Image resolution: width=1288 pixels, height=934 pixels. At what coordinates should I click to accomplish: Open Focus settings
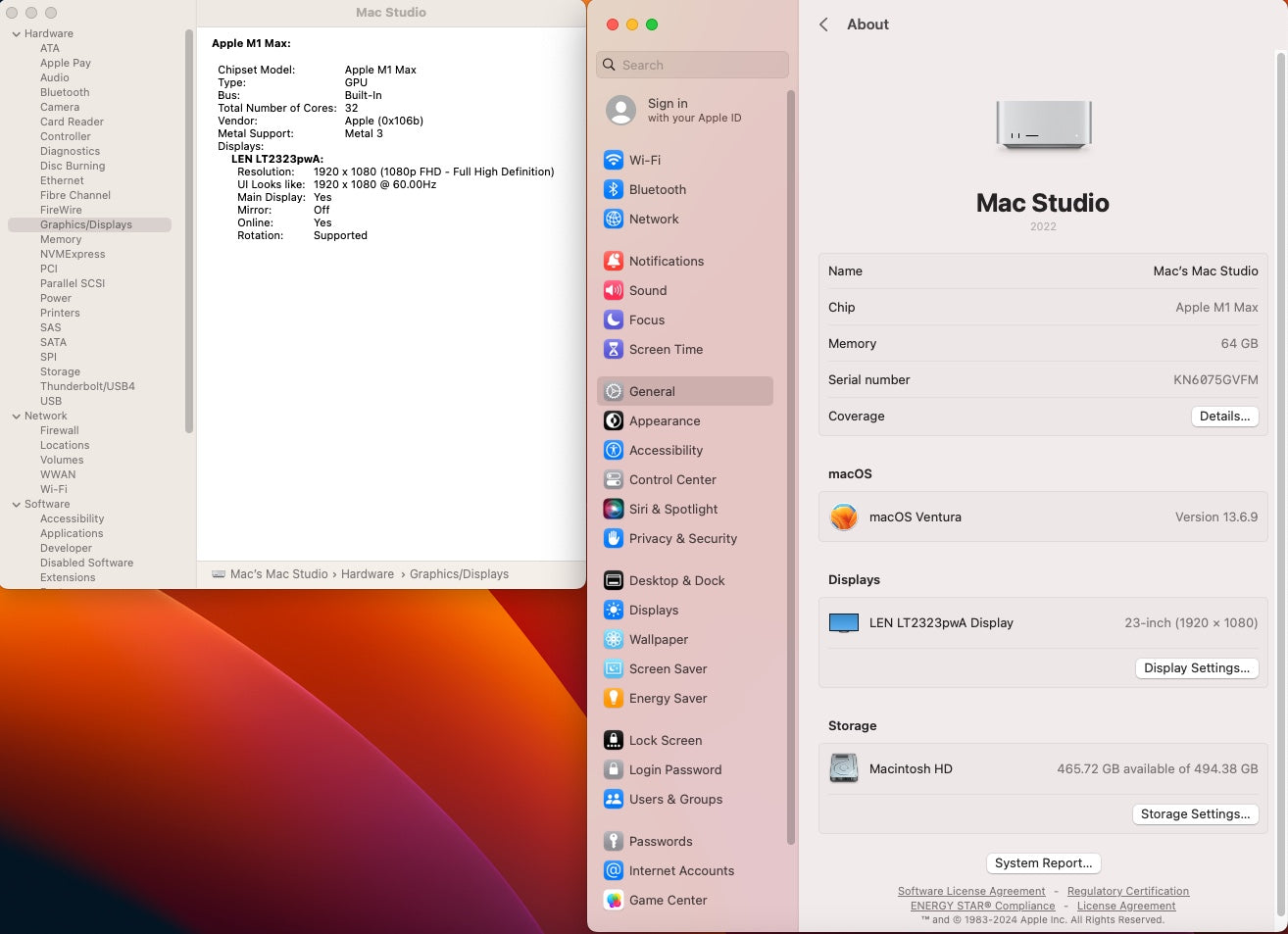coord(646,320)
